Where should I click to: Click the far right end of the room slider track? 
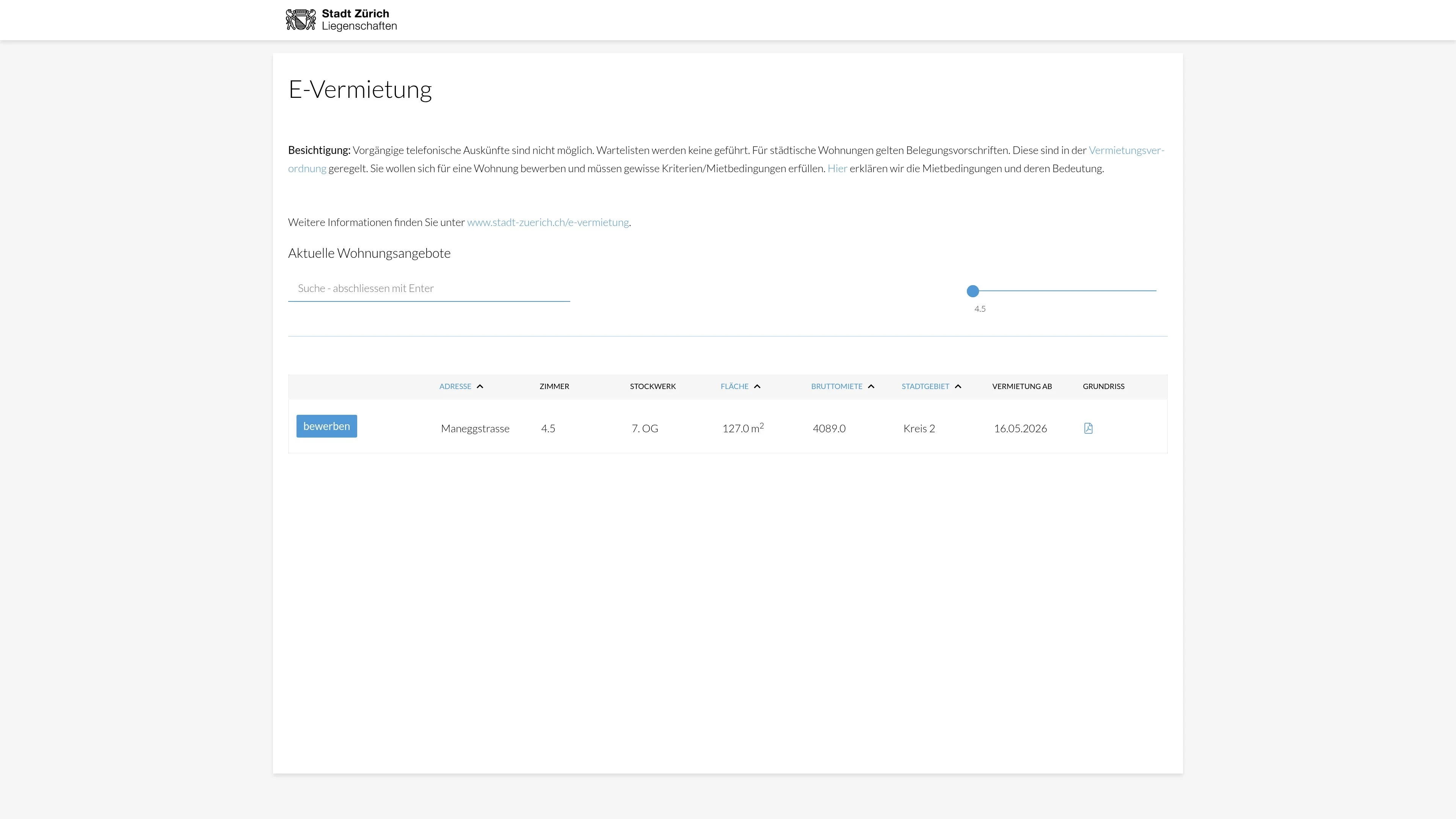1155,290
